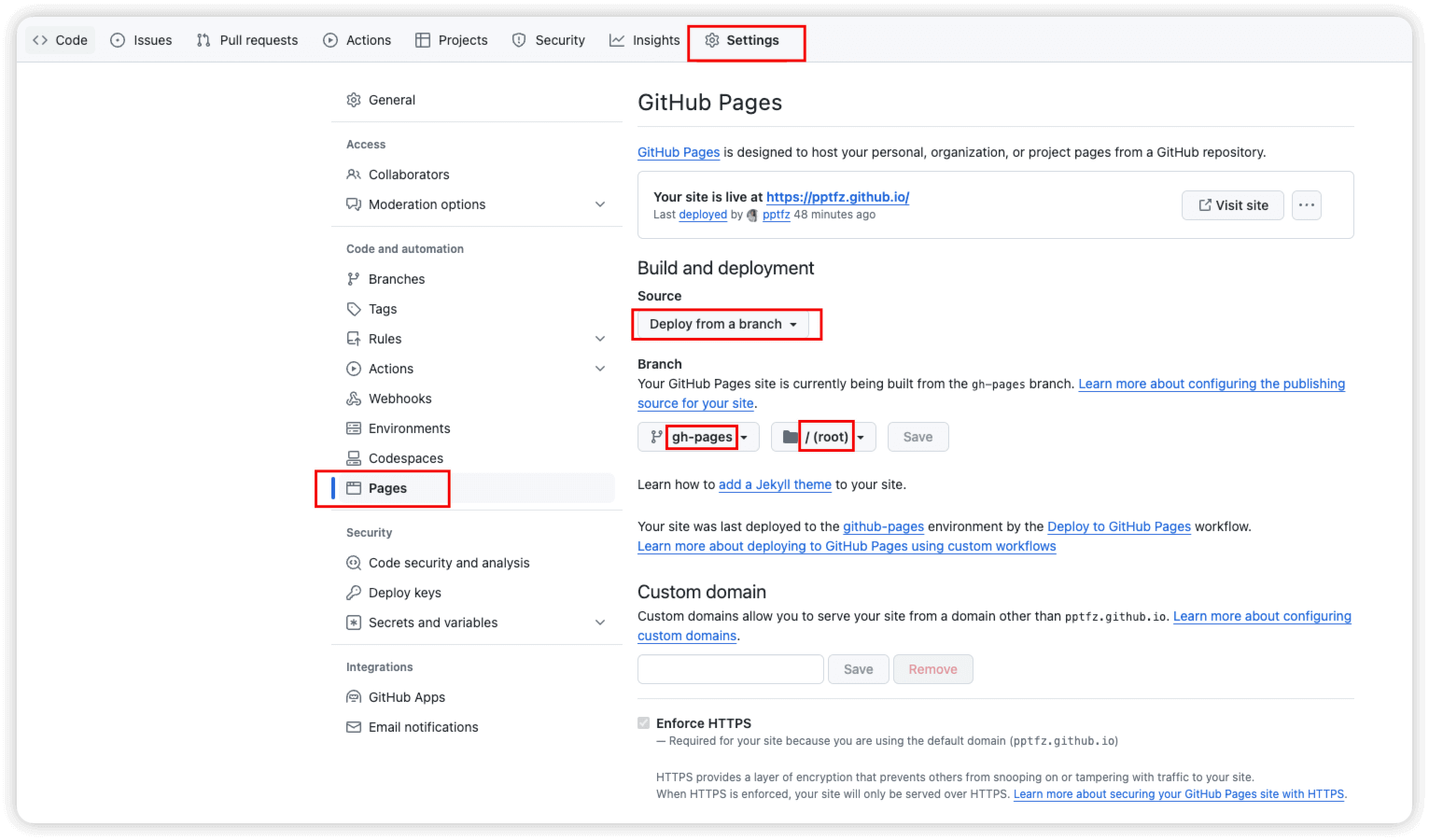Image resolution: width=1429 pixels, height=840 pixels.
Task: Expand Moderation options section
Action: point(600,204)
